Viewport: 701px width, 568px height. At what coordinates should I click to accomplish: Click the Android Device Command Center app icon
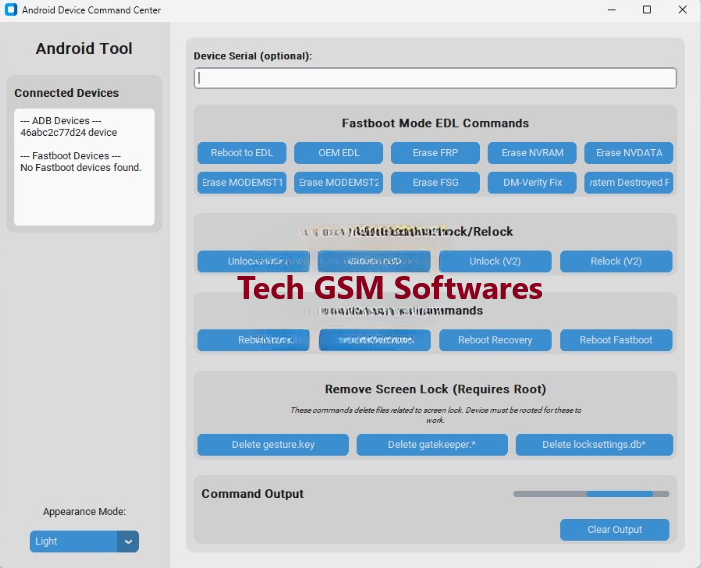(x=11, y=10)
